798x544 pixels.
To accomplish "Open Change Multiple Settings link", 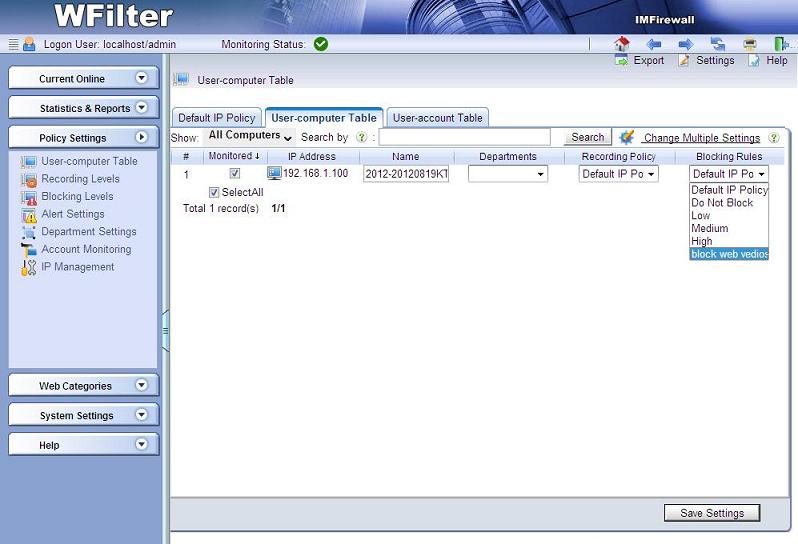I will 702,138.
